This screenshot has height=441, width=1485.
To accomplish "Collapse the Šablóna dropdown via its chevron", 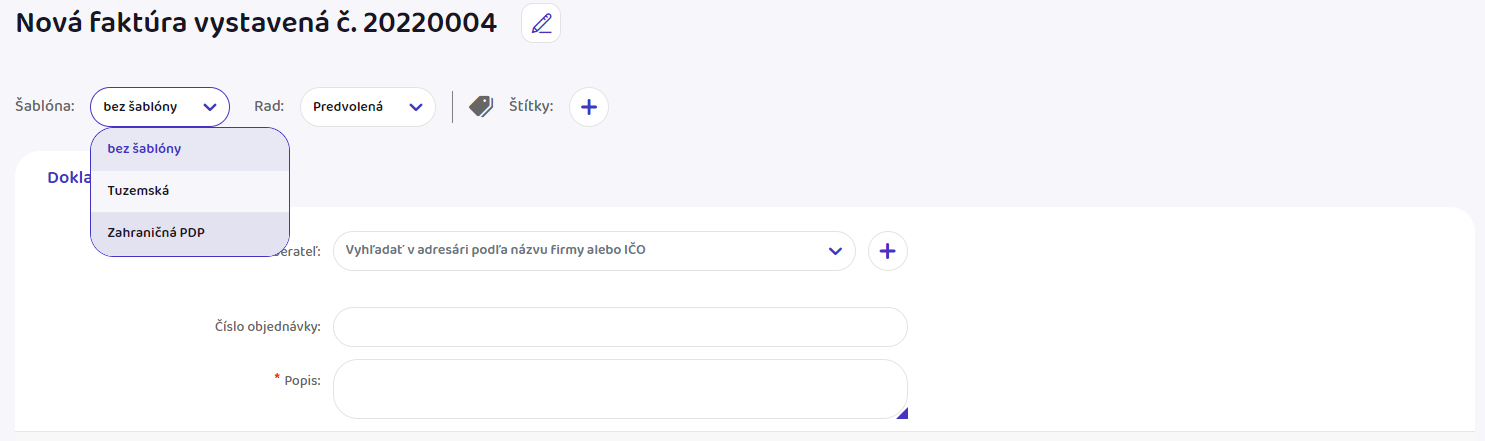I will coord(210,107).
